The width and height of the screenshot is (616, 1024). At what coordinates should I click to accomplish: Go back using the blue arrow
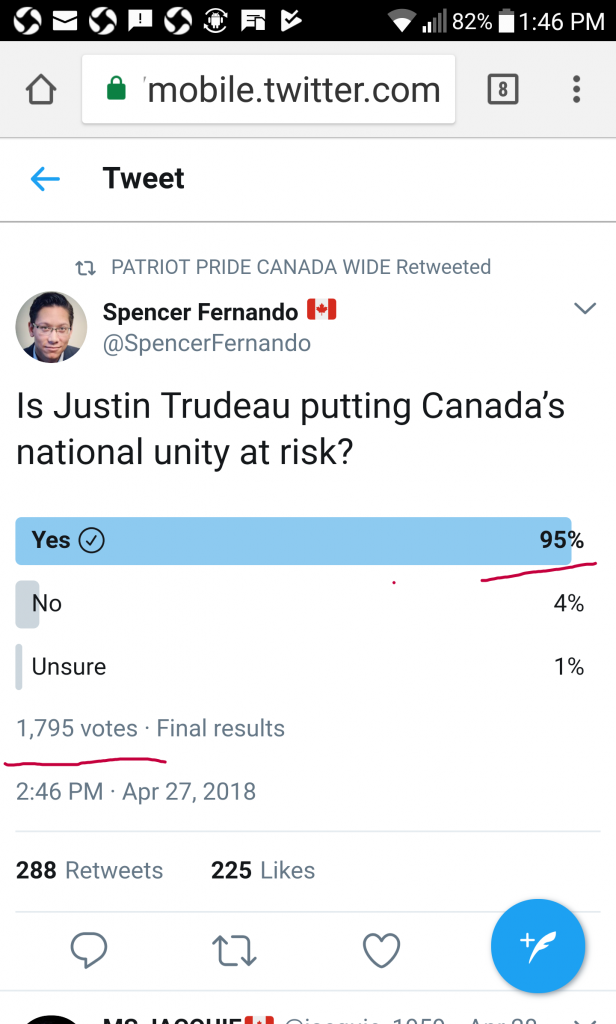click(45, 179)
